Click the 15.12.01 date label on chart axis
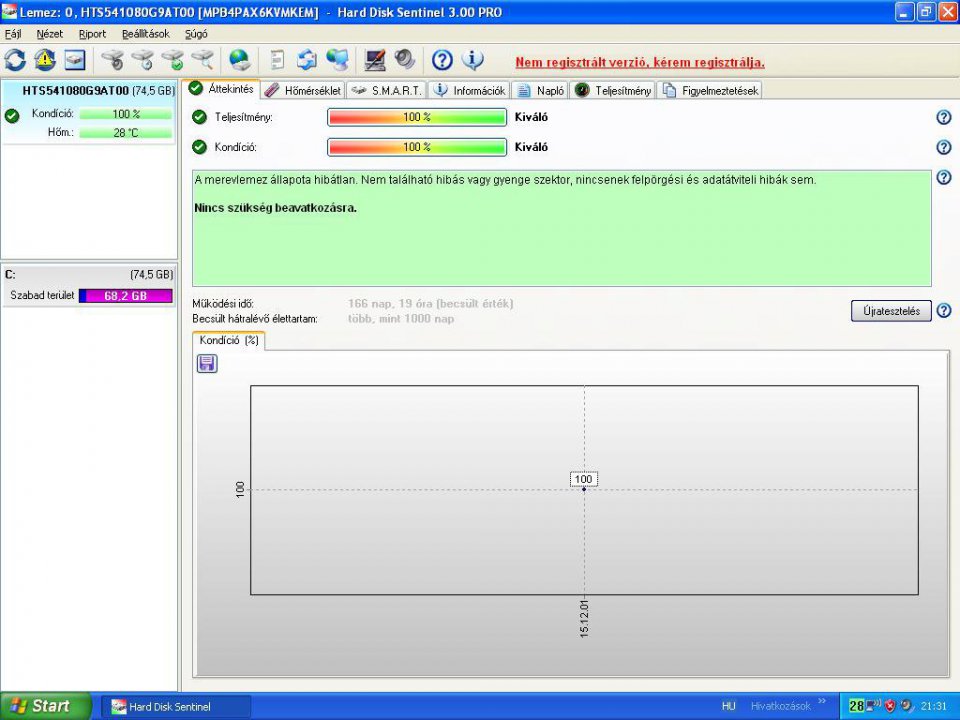Image resolution: width=960 pixels, height=720 pixels. 584,619
